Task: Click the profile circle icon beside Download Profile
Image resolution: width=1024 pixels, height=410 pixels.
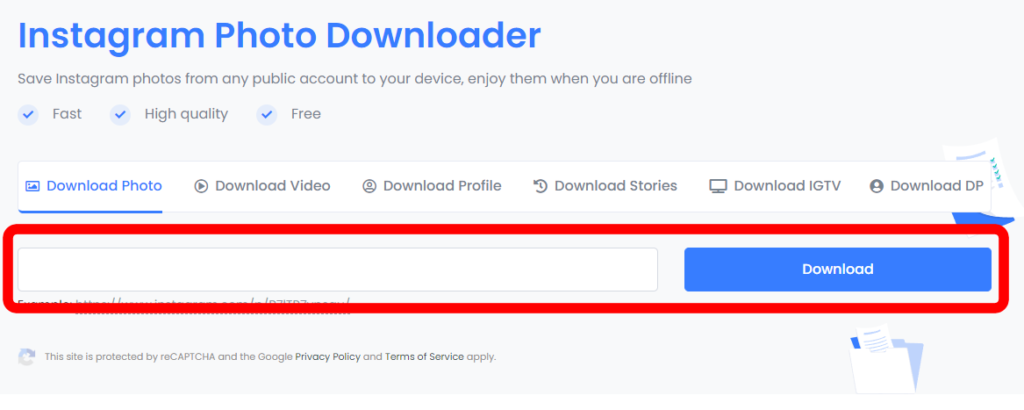Action: (369, 186)
